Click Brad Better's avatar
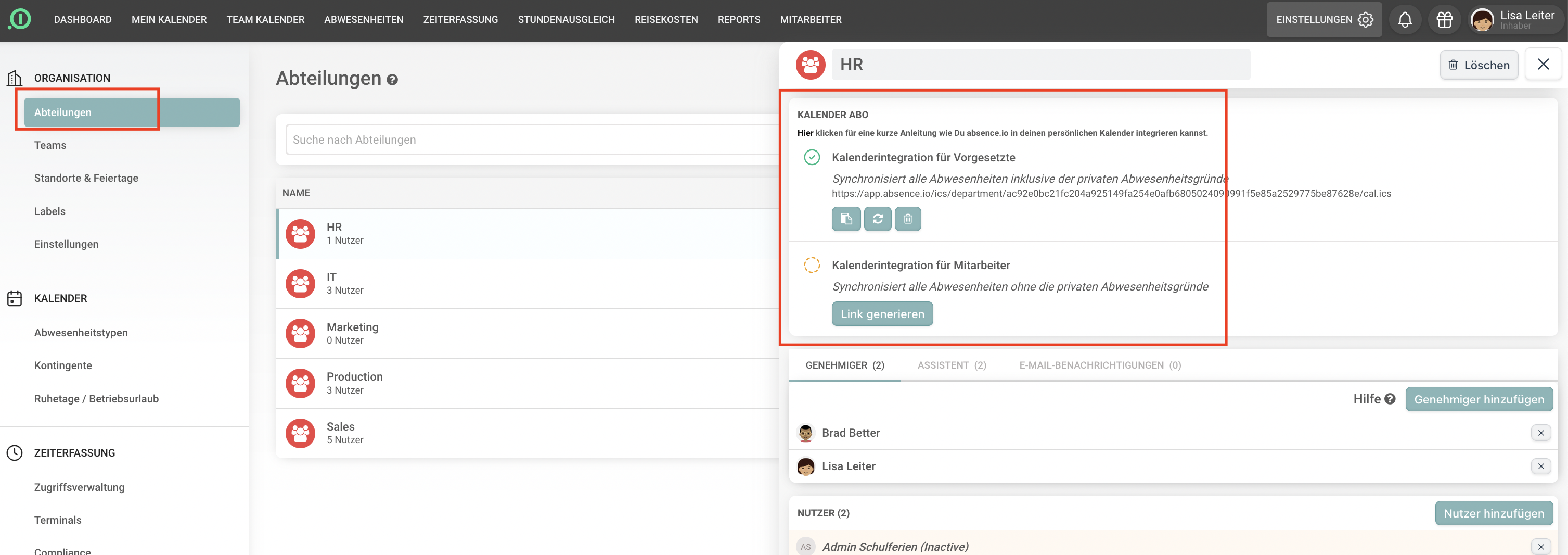The image size is (1568, 555). coord(806,433)
